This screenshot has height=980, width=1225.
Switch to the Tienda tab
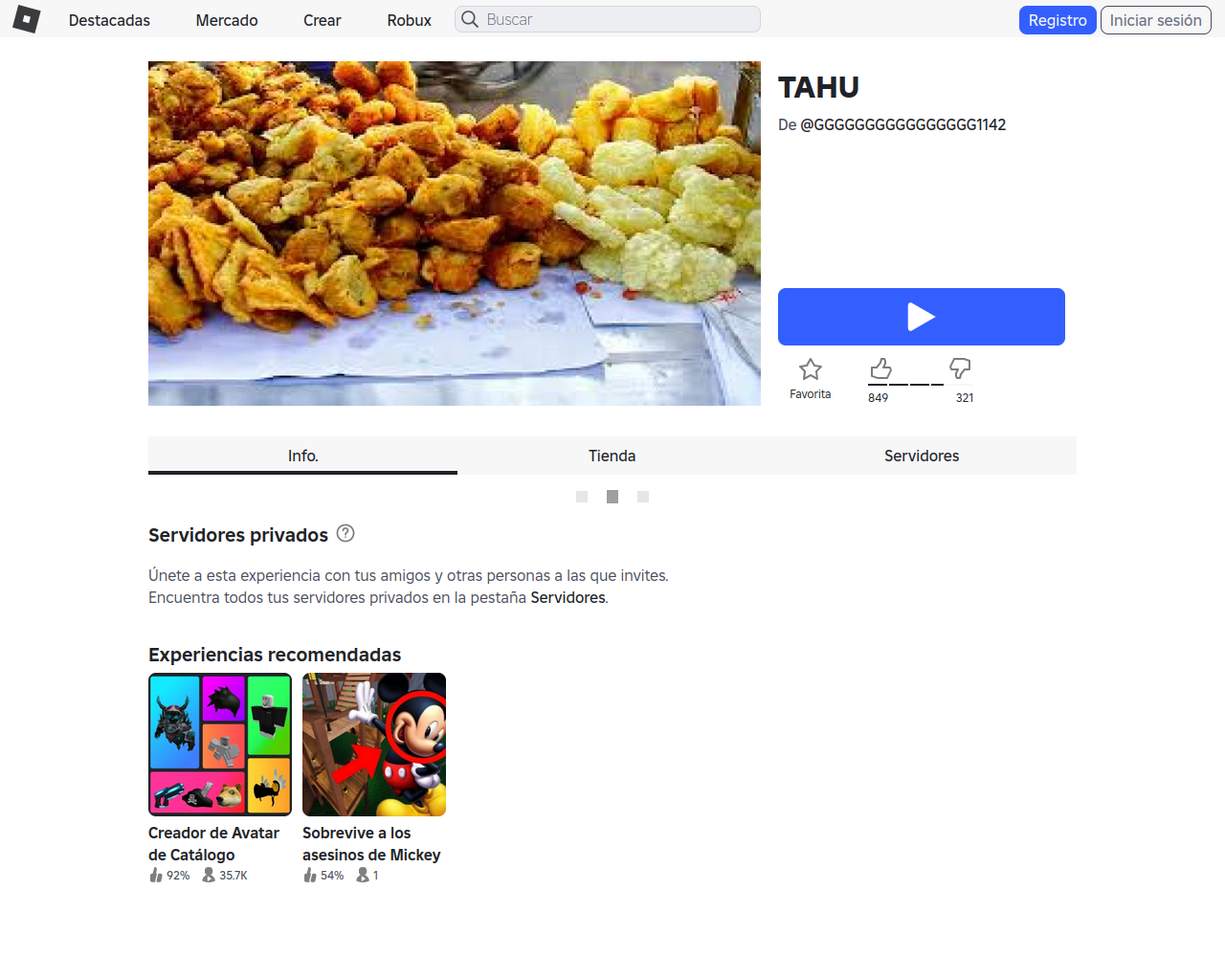tap(612, 456)
